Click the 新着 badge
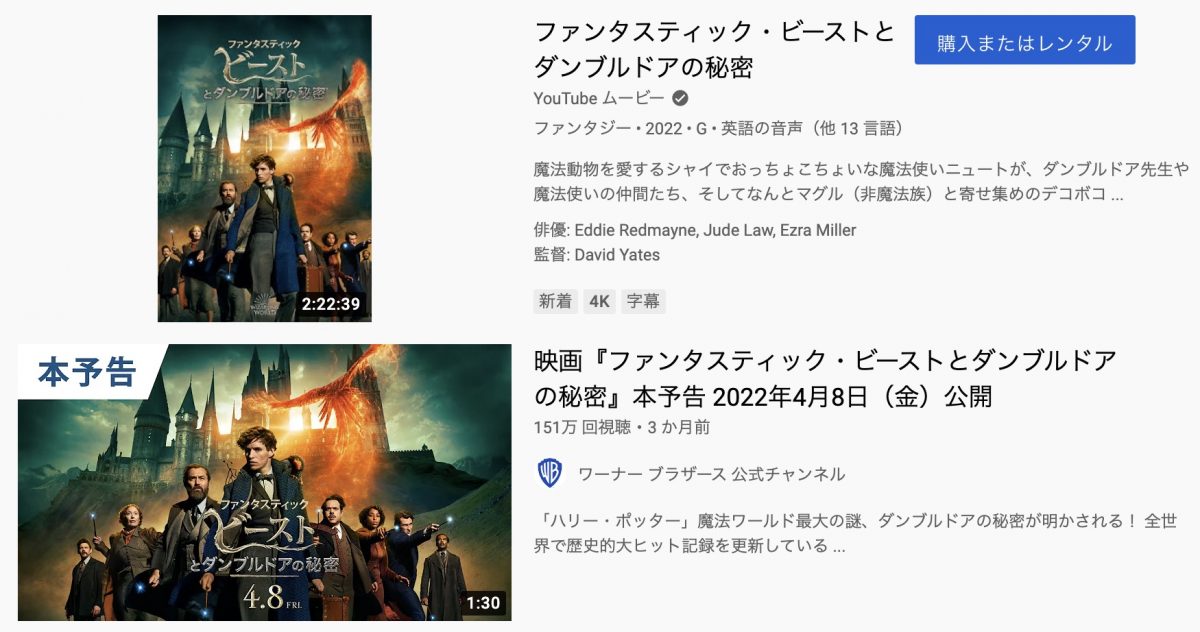This screenshot has height=632, width=1200. (x=555, y=301)
